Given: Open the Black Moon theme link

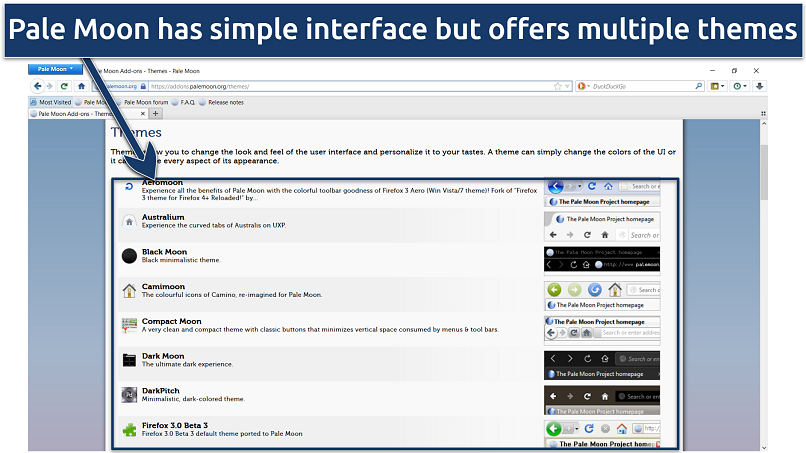Looking at the screenshot, I should tap(164, 252).
